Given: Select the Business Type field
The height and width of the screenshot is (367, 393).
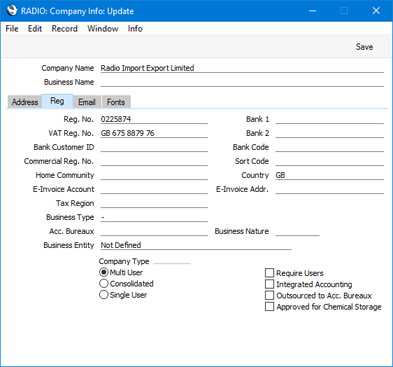Looking at the screenshot, I should [154, 217].
